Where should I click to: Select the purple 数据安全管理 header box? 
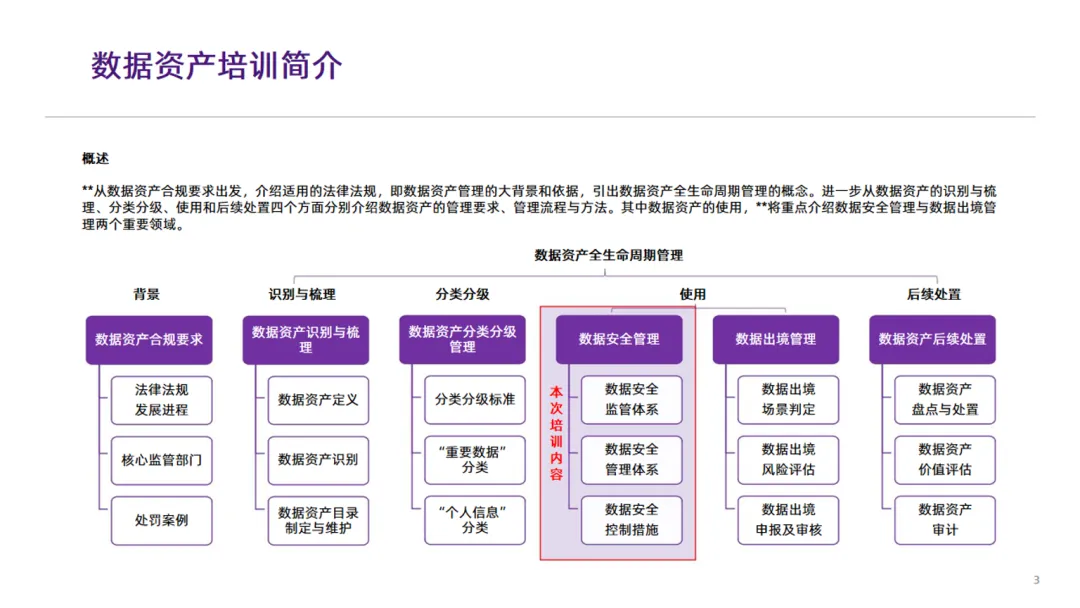coord(619,339)
